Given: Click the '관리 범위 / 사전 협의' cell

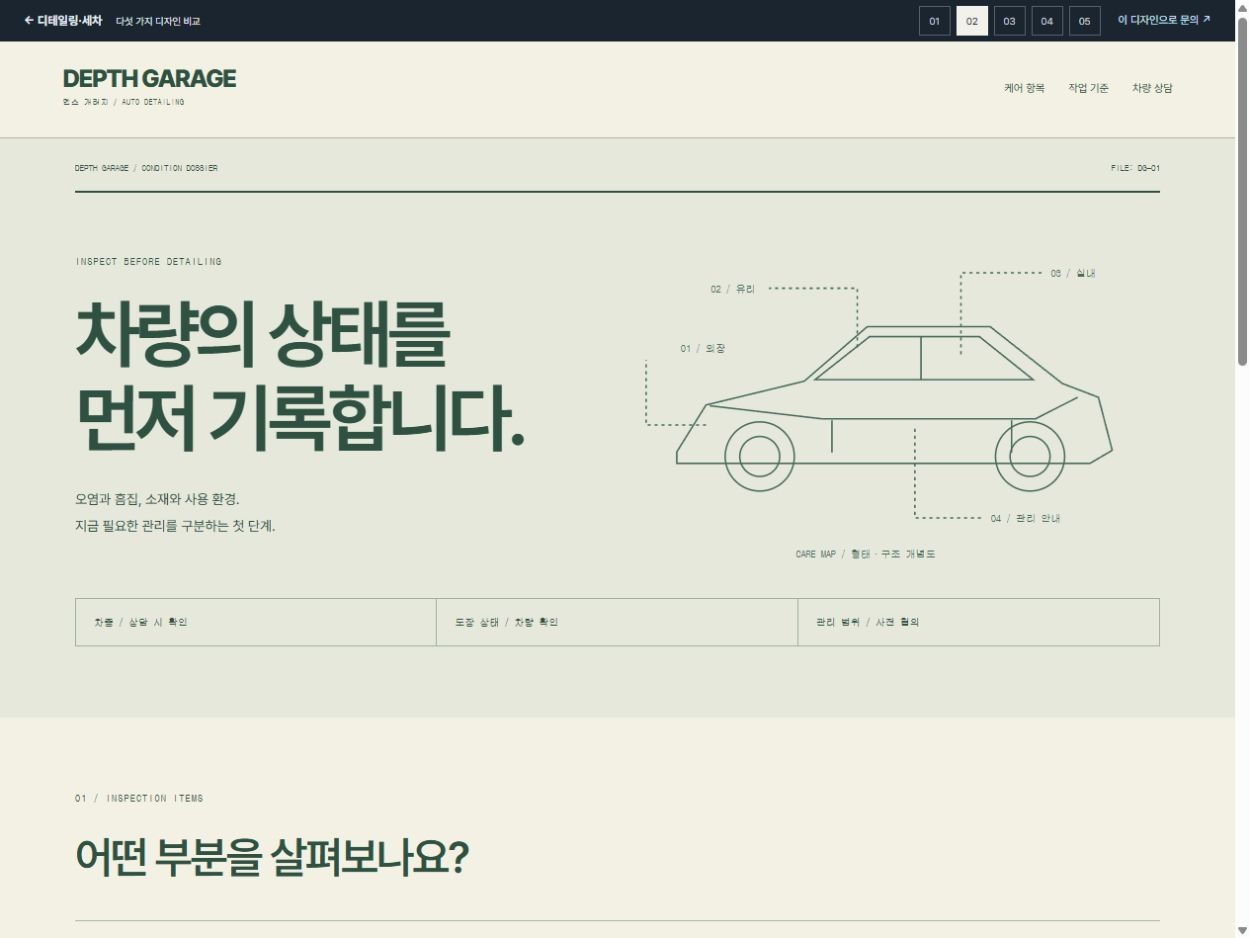Looking at the screenshot, I should click(x=978, y=622).
